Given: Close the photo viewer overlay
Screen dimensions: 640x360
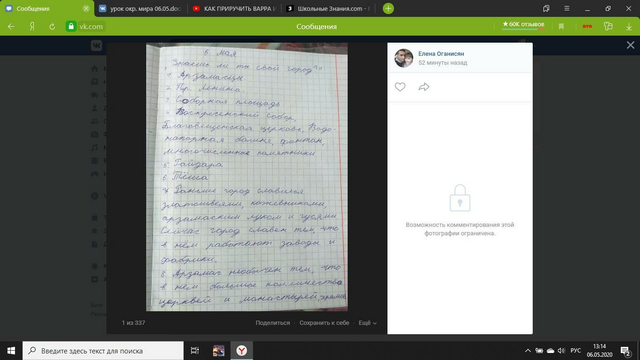Looking at the screenshot, I should coord(630,45).
